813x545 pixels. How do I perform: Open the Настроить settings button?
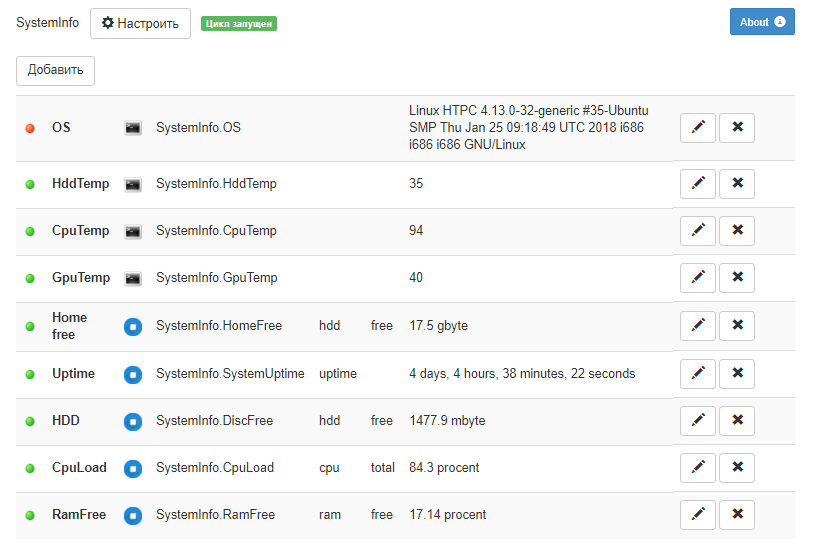[x=140, y=23]
